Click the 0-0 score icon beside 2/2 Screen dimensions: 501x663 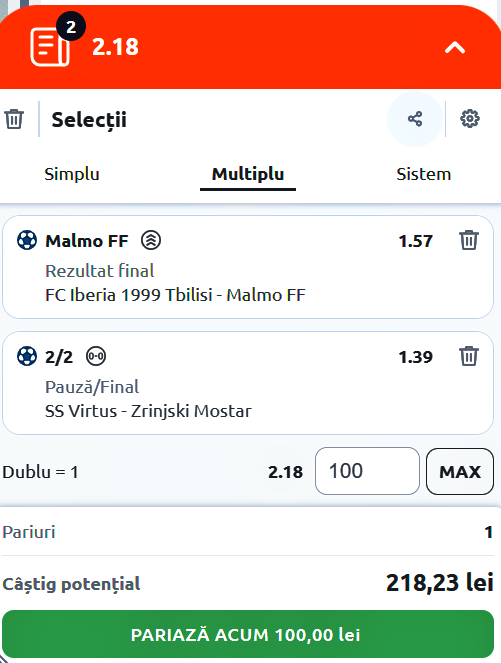(96, 356)
